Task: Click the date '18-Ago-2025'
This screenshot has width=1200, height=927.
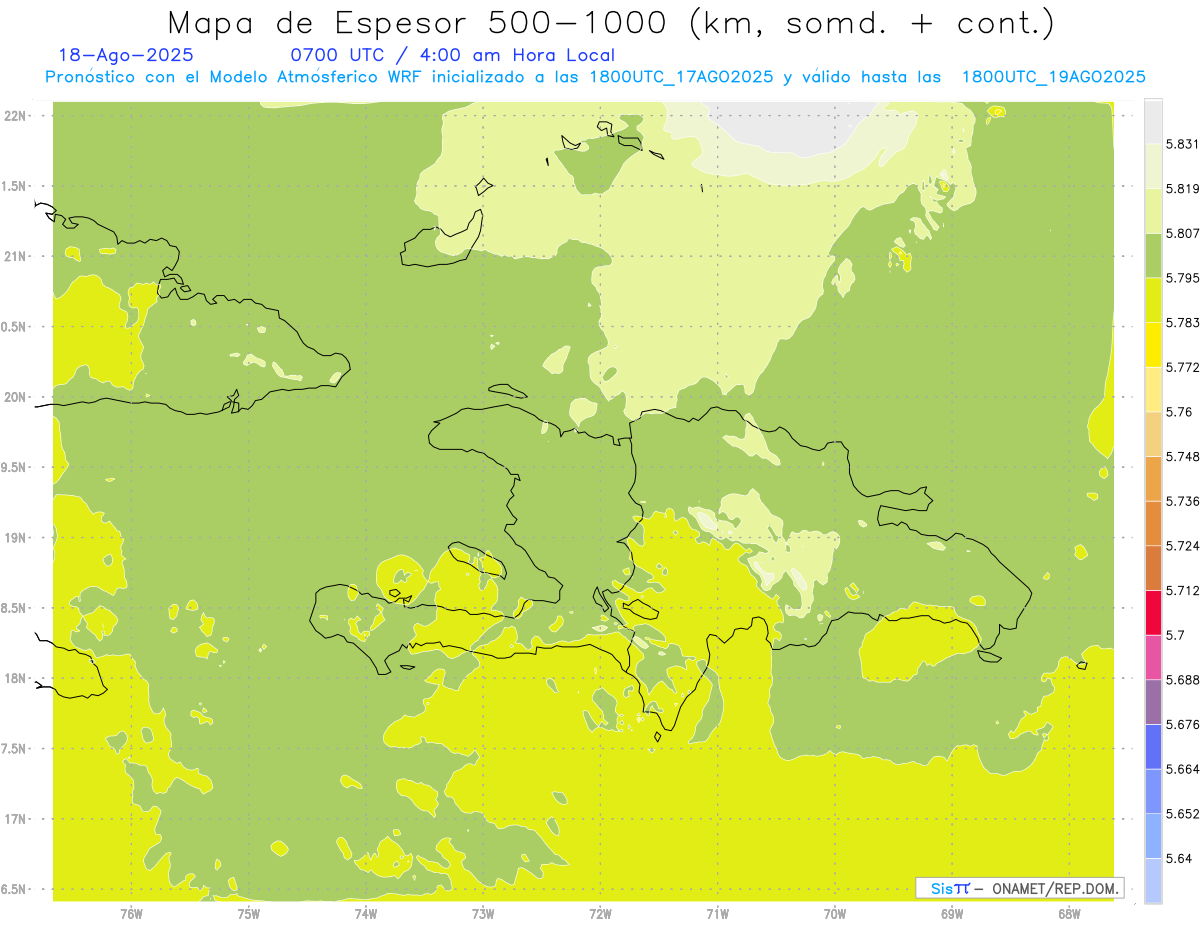Action: click(x=126, y=55)
